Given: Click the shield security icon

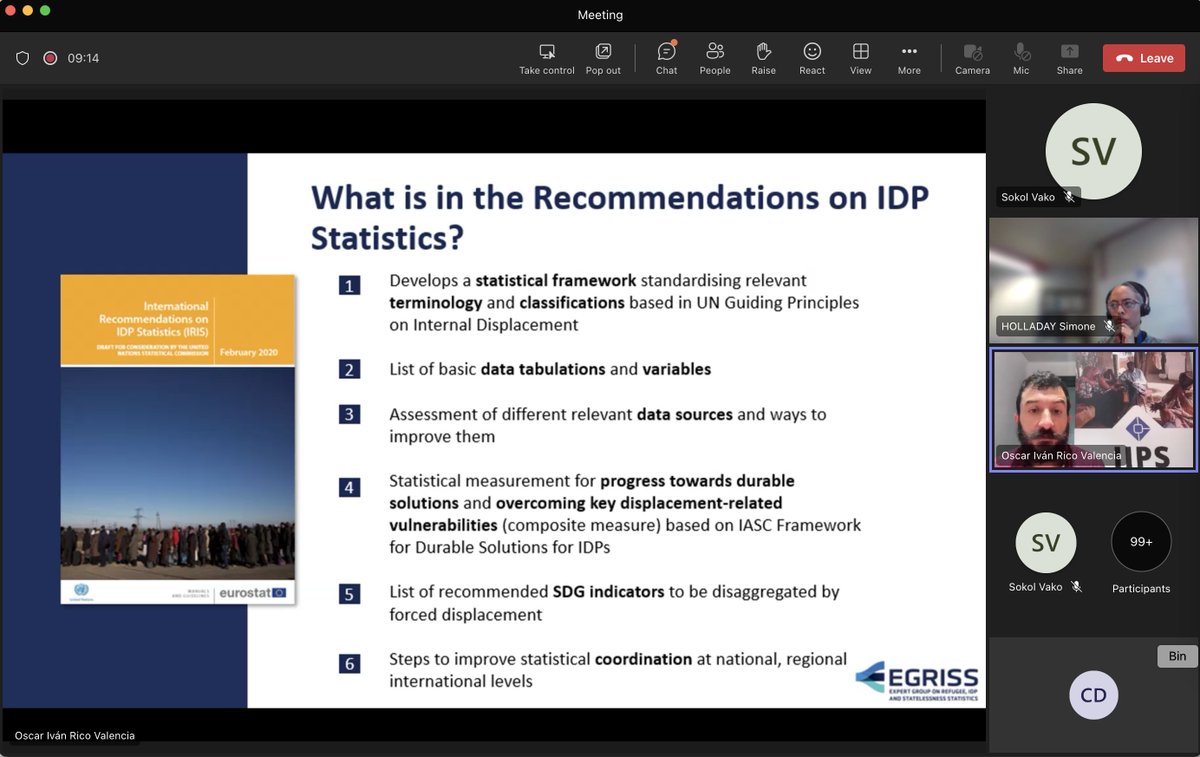Looking at the screenshot, I should click(x=22, y=58).
